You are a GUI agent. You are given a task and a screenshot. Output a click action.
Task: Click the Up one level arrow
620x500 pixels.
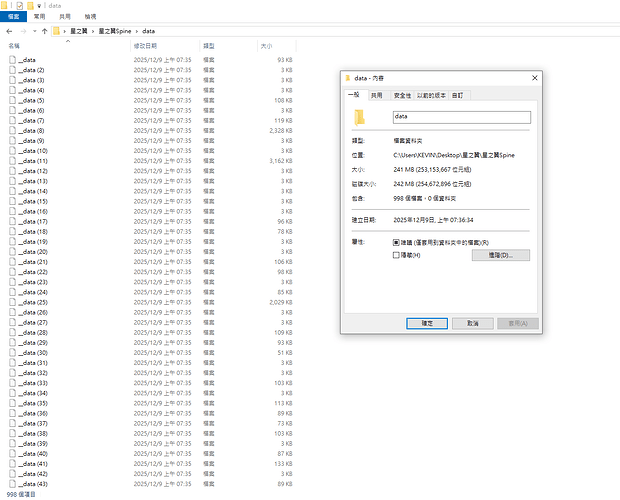coord(45,32)
